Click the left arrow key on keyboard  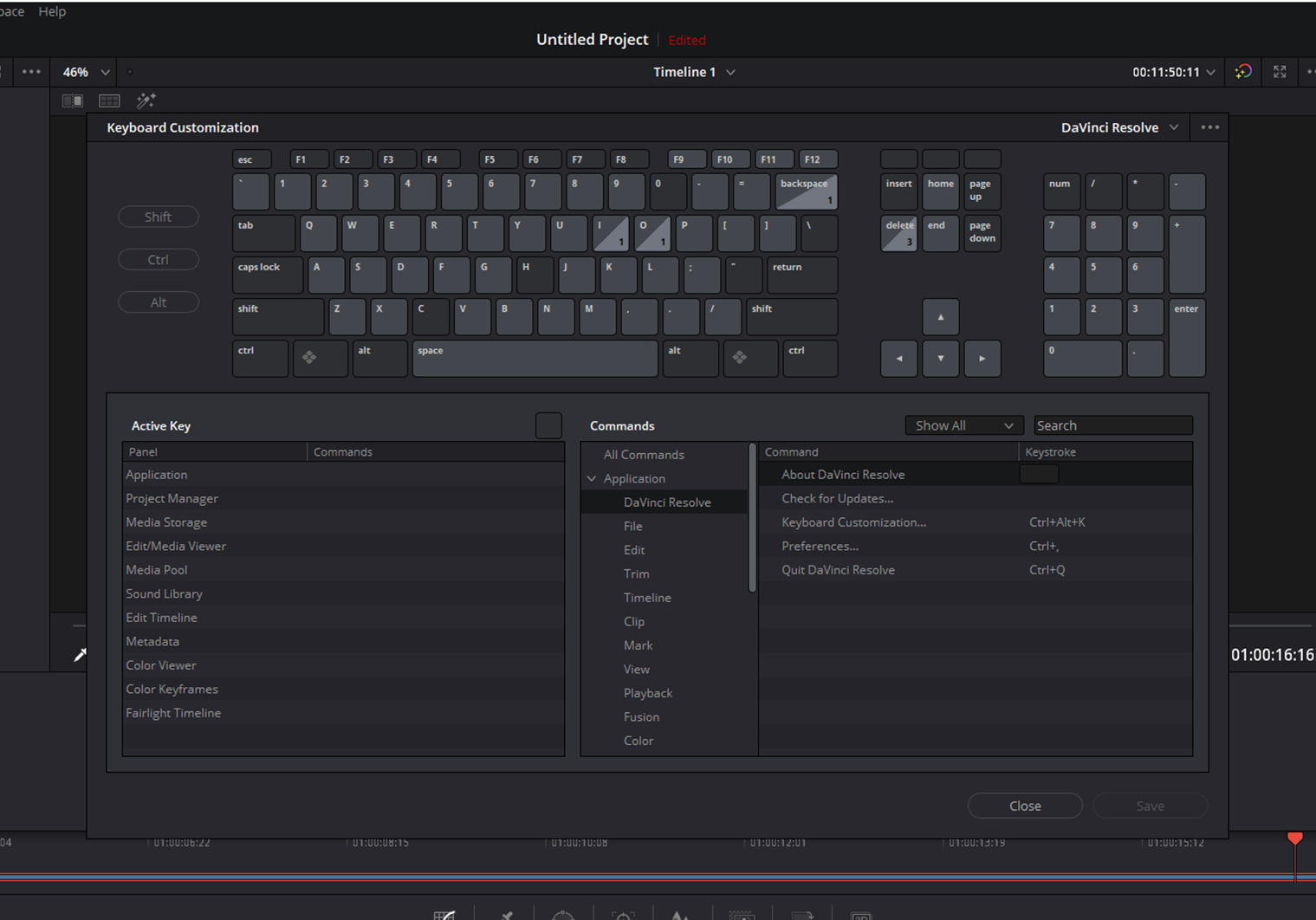(899, 359)
